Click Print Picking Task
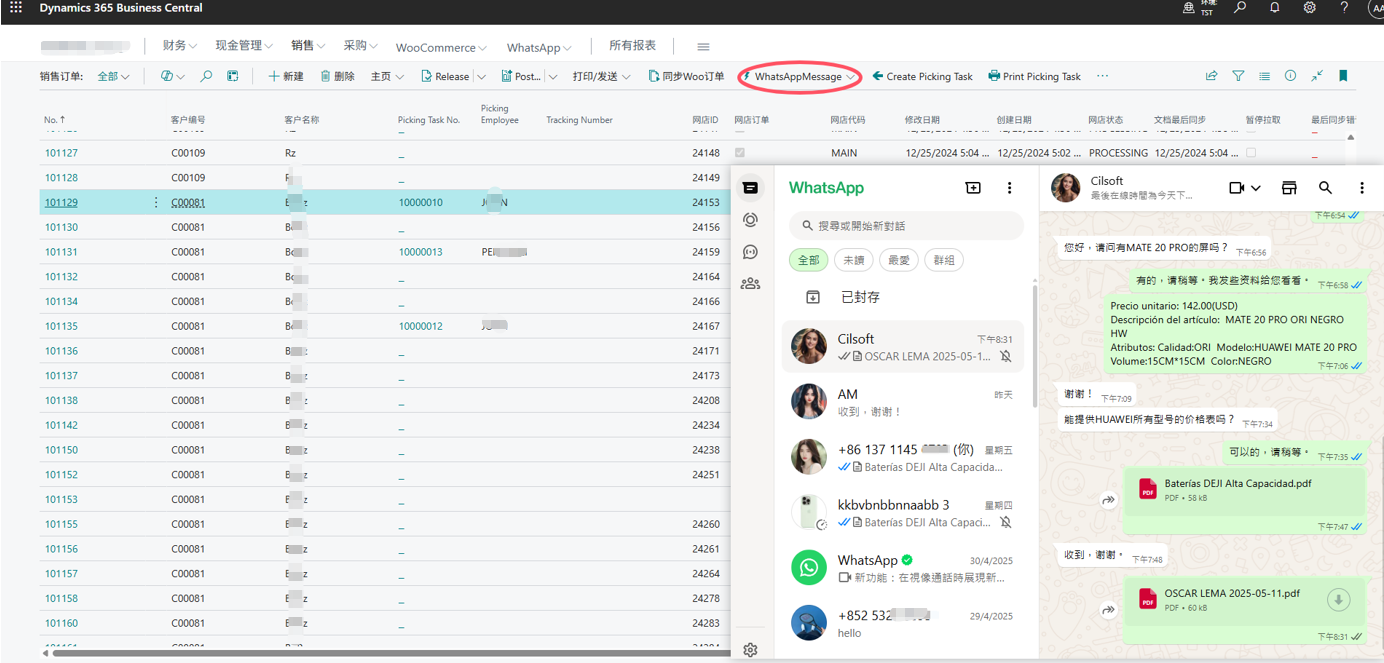Viewport: 1384px width, 663px height. [x=1034, y=76]
